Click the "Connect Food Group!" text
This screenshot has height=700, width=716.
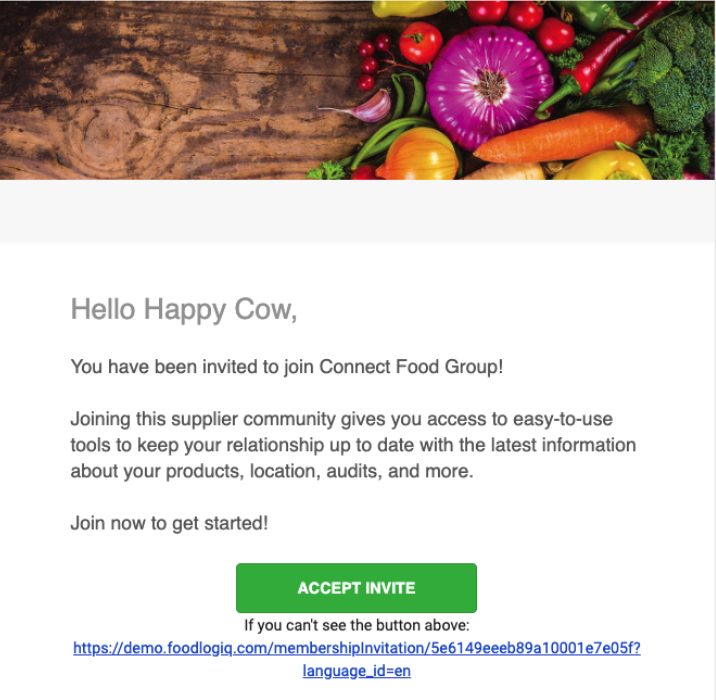click(x=411, y=367)
